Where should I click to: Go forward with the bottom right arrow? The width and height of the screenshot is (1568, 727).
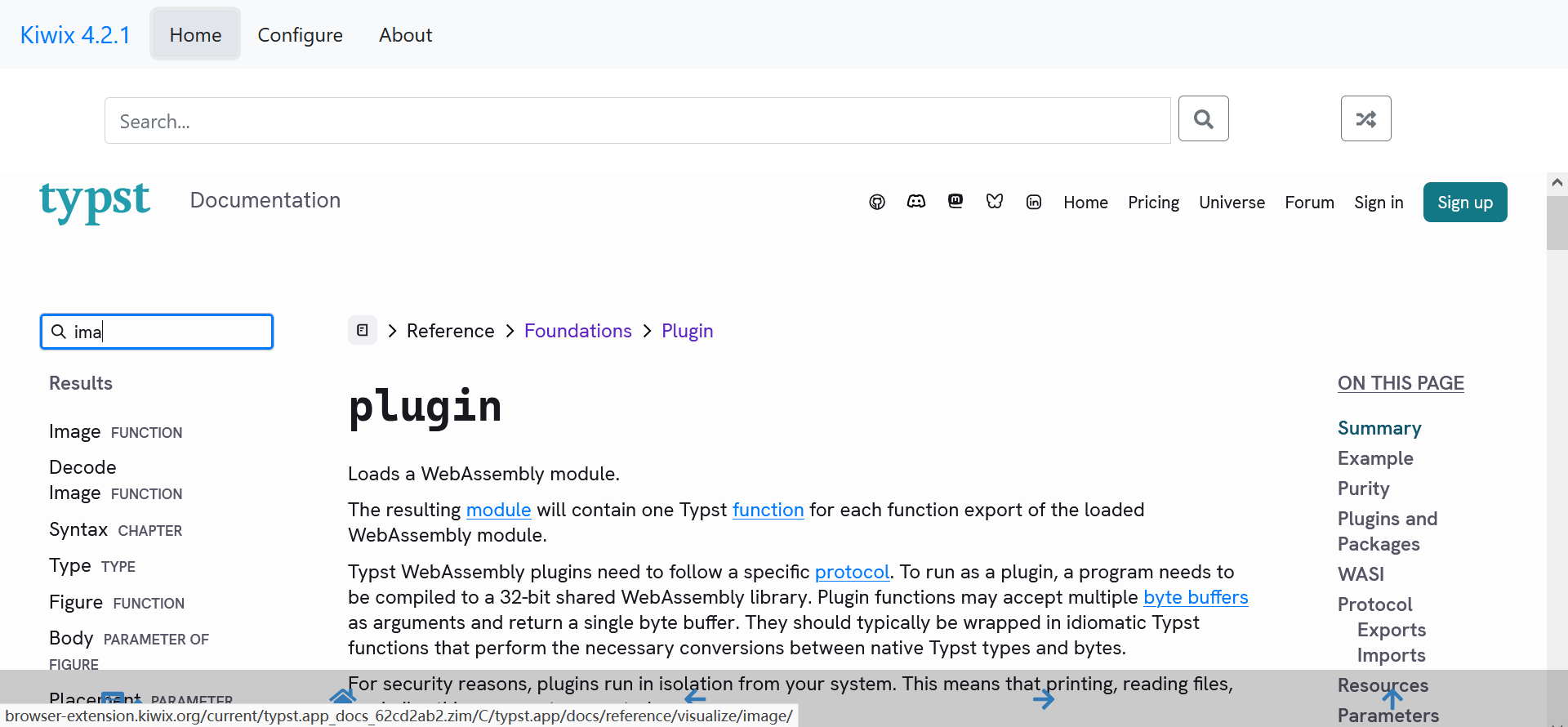(x=1044, y=699)
